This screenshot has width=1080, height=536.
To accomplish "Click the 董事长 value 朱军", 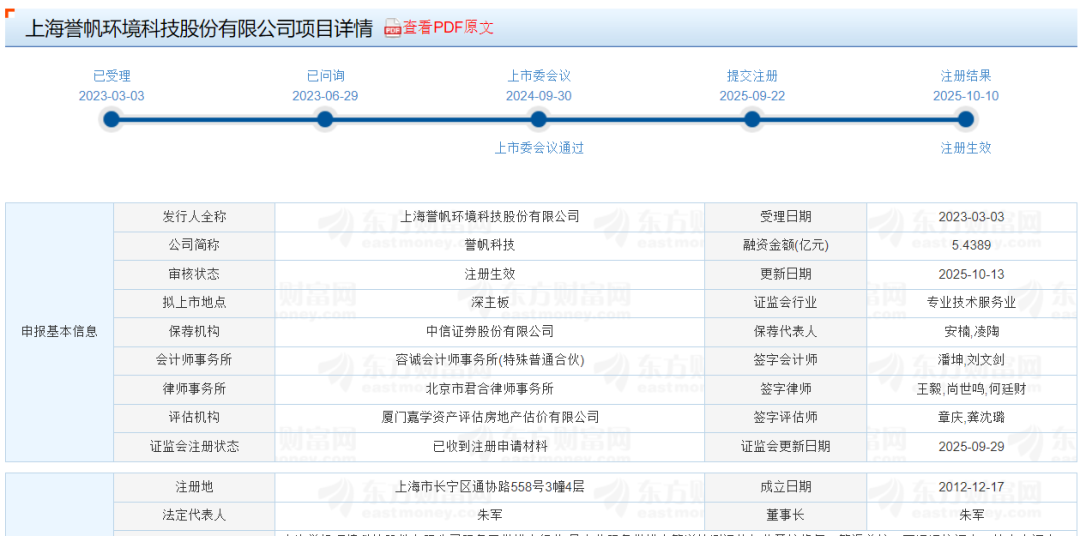I will pyautogui.click(x=971, y=515).
